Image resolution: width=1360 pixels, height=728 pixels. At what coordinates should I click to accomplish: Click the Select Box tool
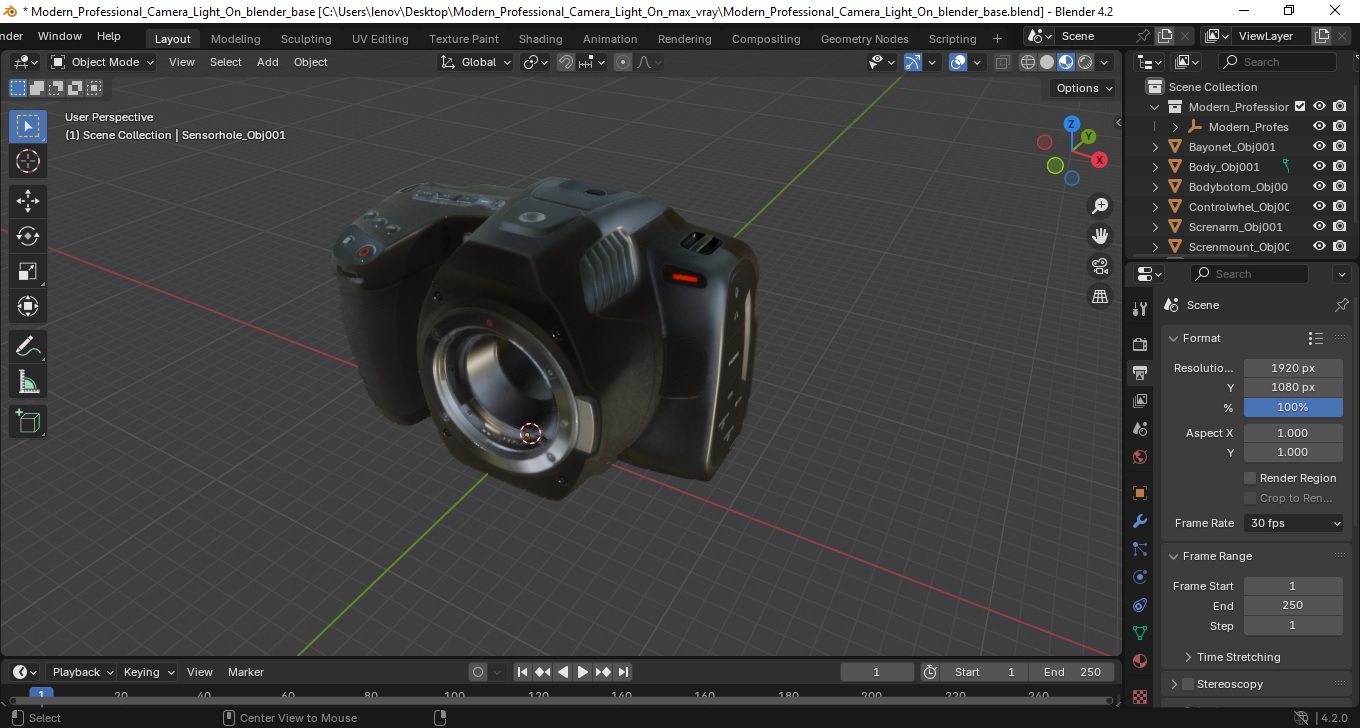click(28, 126)
